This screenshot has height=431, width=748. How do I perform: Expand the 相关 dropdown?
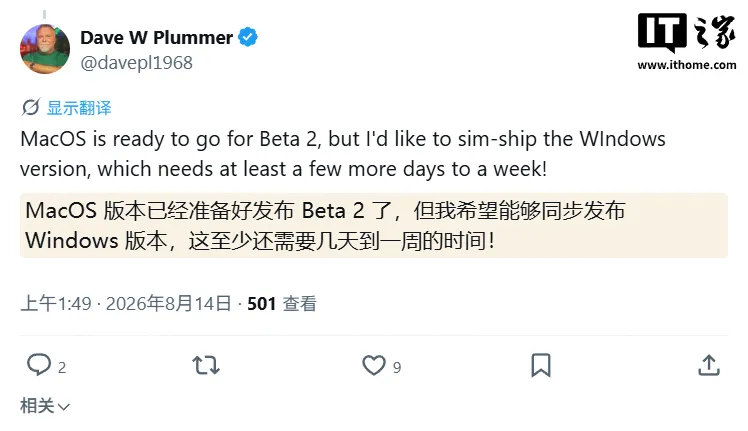[45, 406]
